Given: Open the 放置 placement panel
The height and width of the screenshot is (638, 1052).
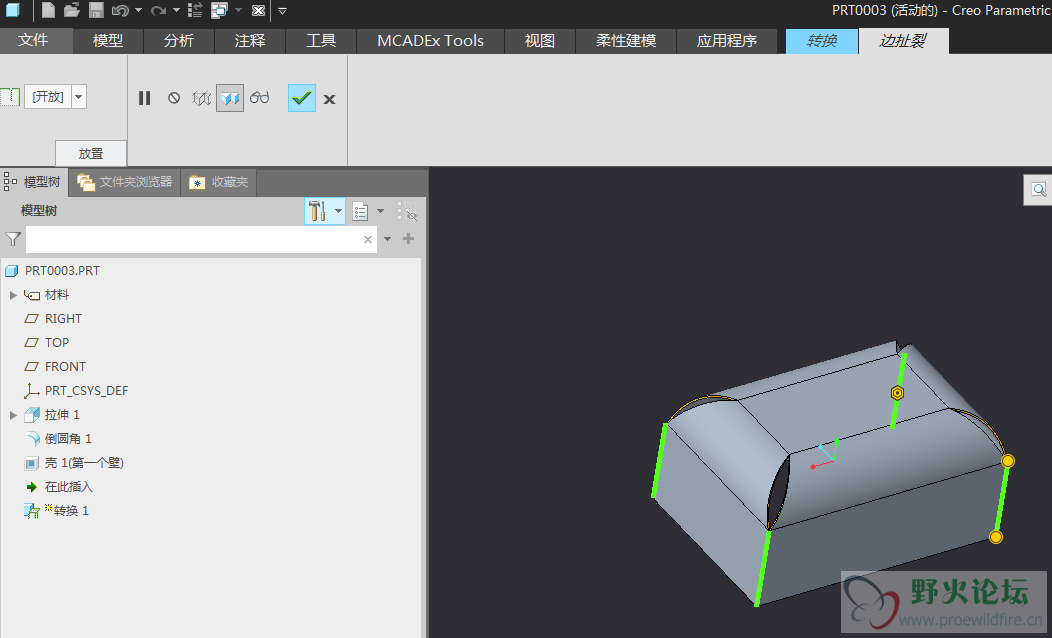Looking at the screenshot, I should coord(91,153).
